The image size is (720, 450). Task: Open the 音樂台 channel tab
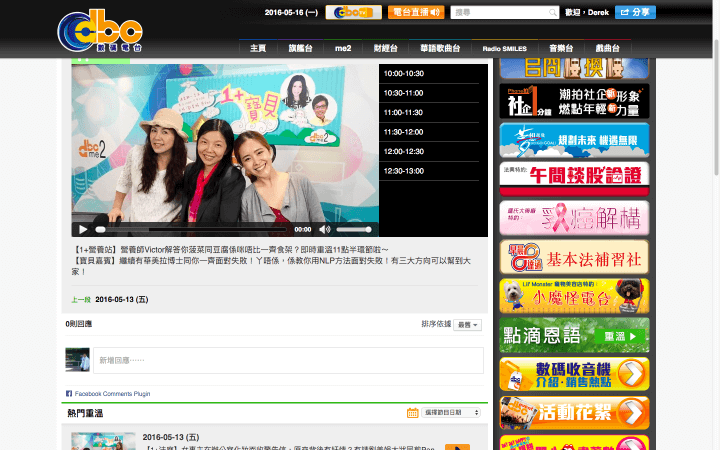pyautogui.click(x=561, y=48)
